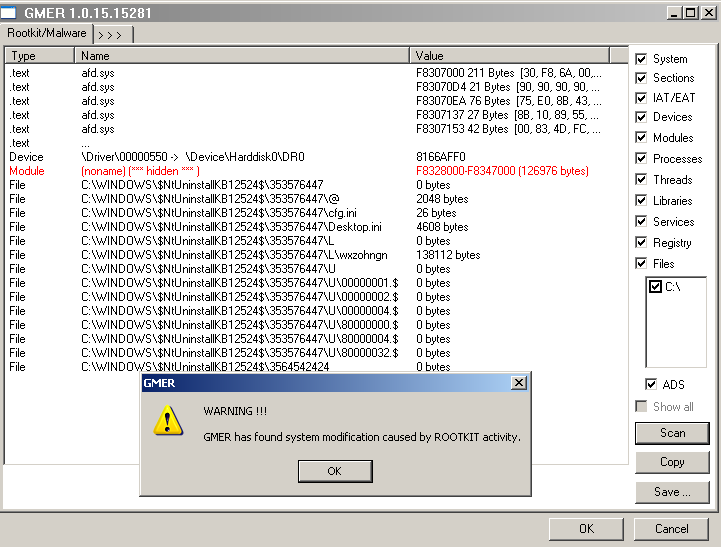Sort by the Value column header

point(509,56)
